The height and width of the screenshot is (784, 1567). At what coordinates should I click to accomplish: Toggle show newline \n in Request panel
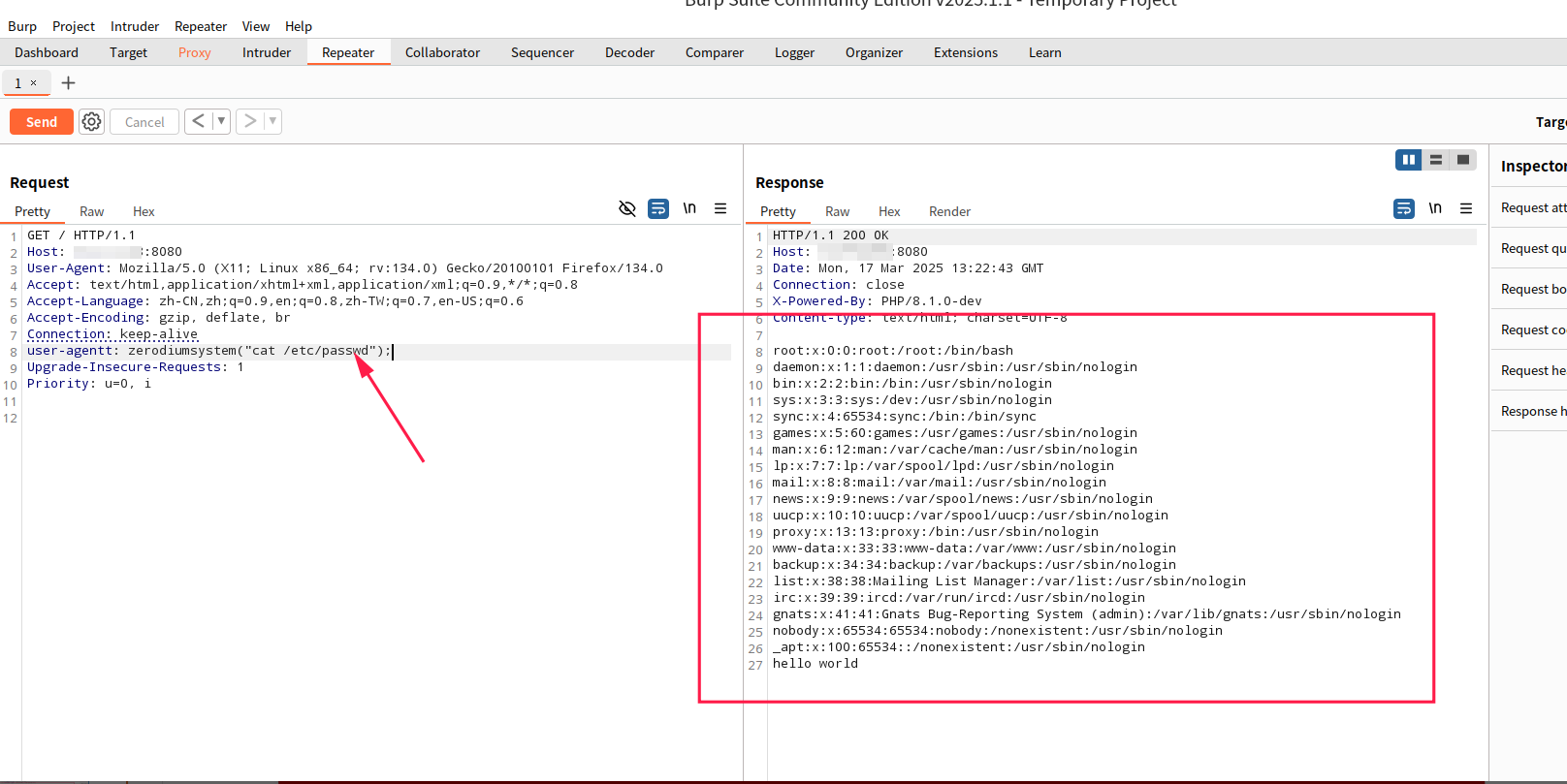coord(689,208)
